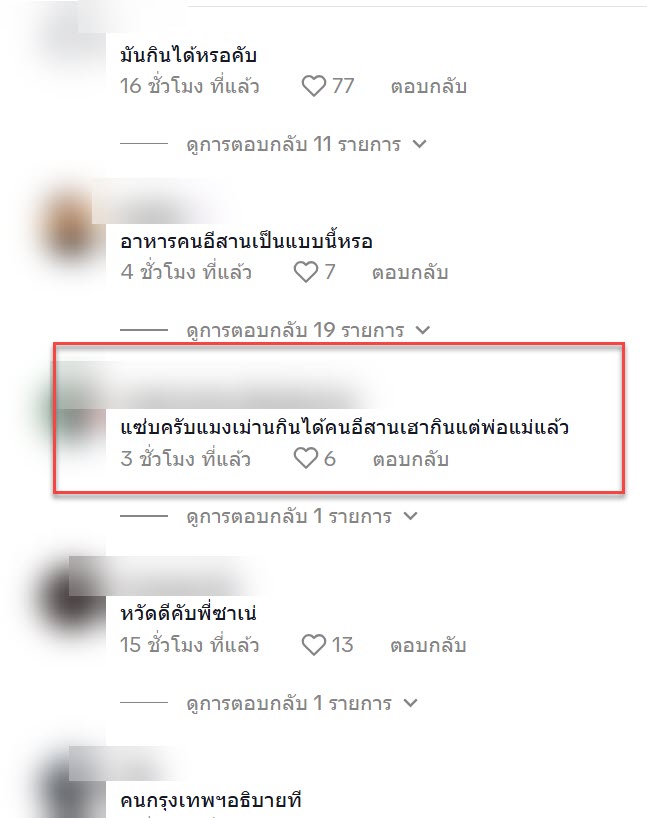Click the chevron next to 19 replies
647x818 pixels.
pos(423,330)
